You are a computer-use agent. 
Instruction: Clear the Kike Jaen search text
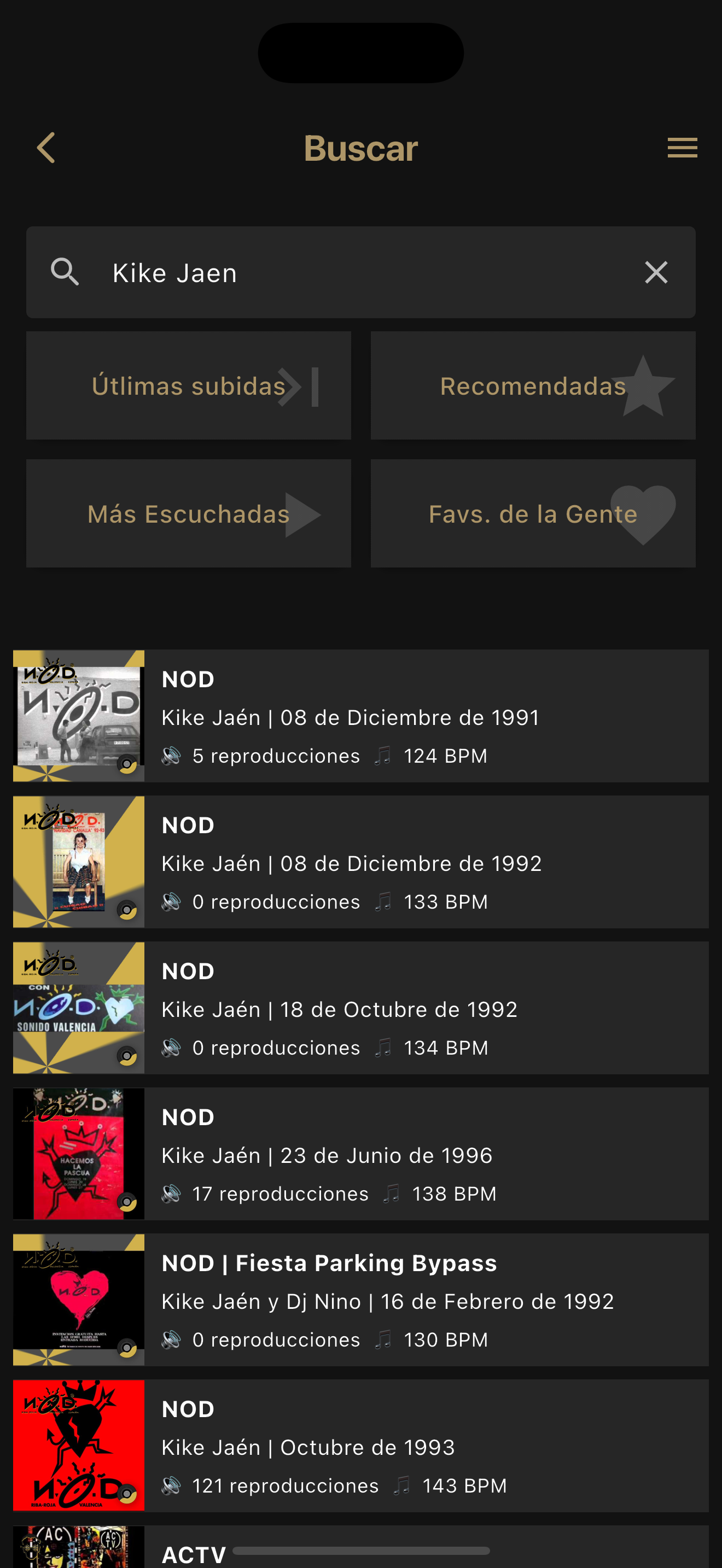(656, 272)
